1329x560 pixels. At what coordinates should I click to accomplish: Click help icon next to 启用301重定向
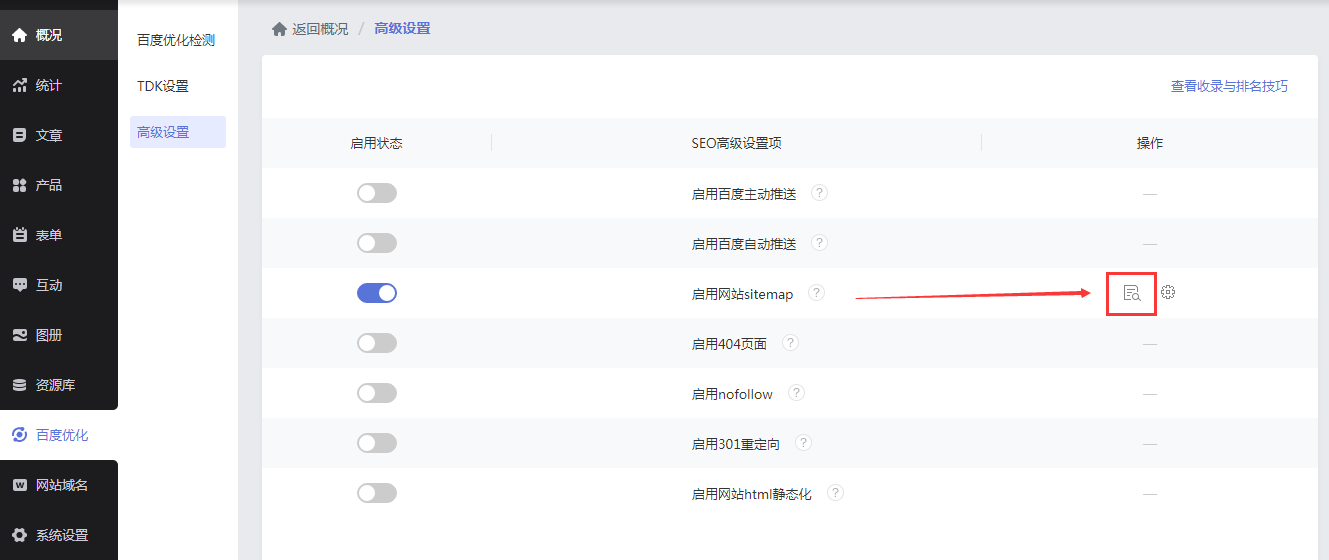803,443
